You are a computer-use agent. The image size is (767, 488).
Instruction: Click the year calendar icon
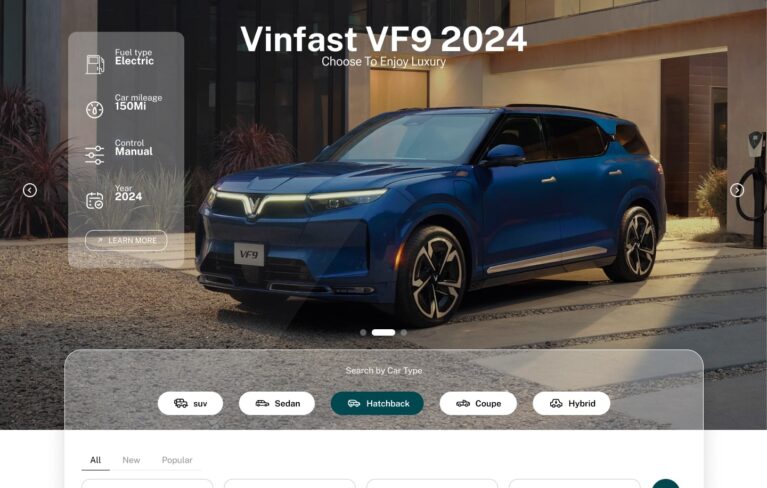[x=94, y=200]
